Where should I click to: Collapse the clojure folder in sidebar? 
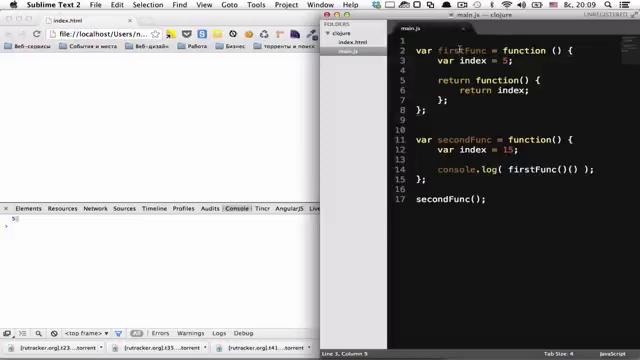pos(327,33)
